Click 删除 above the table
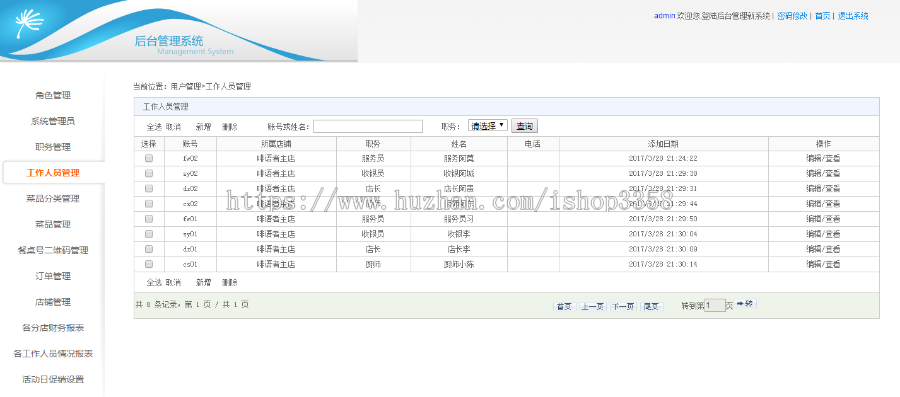 point(230,126)
